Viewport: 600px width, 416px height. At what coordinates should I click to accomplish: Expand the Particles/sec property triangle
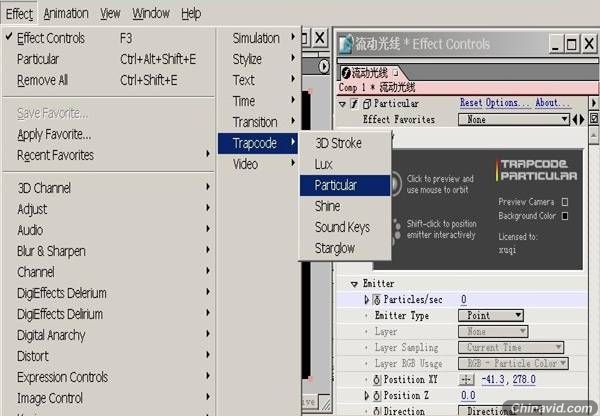coord(367,300)
